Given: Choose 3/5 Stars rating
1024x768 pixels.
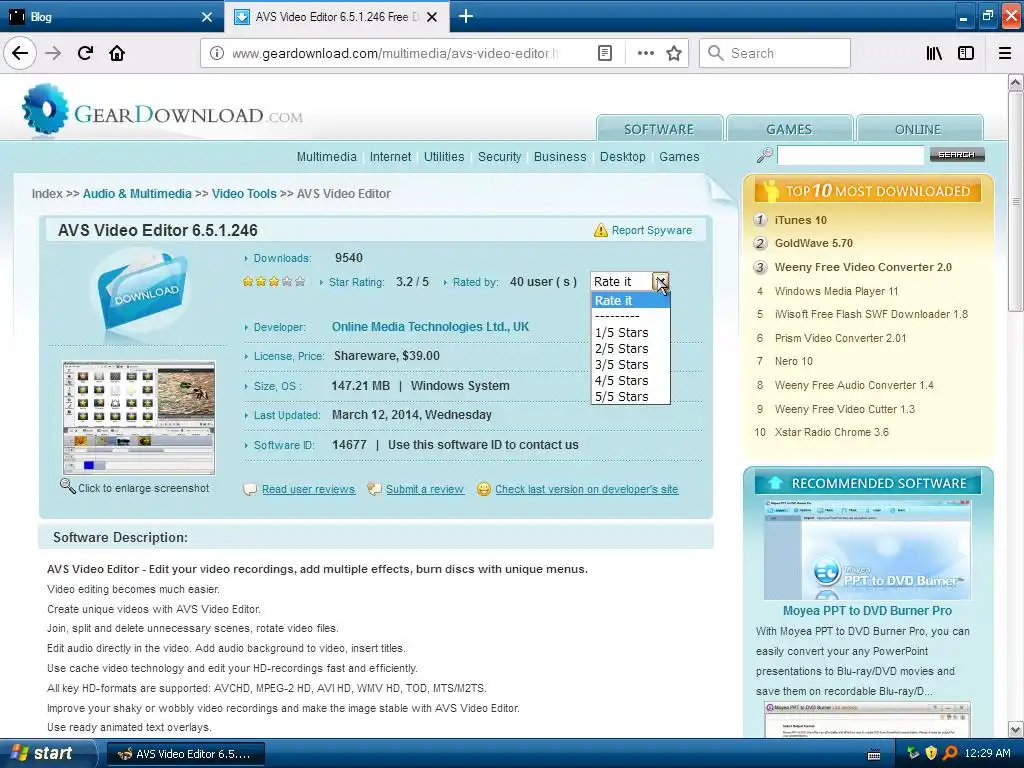Looking at the screenshot, I should pos(630,364).
